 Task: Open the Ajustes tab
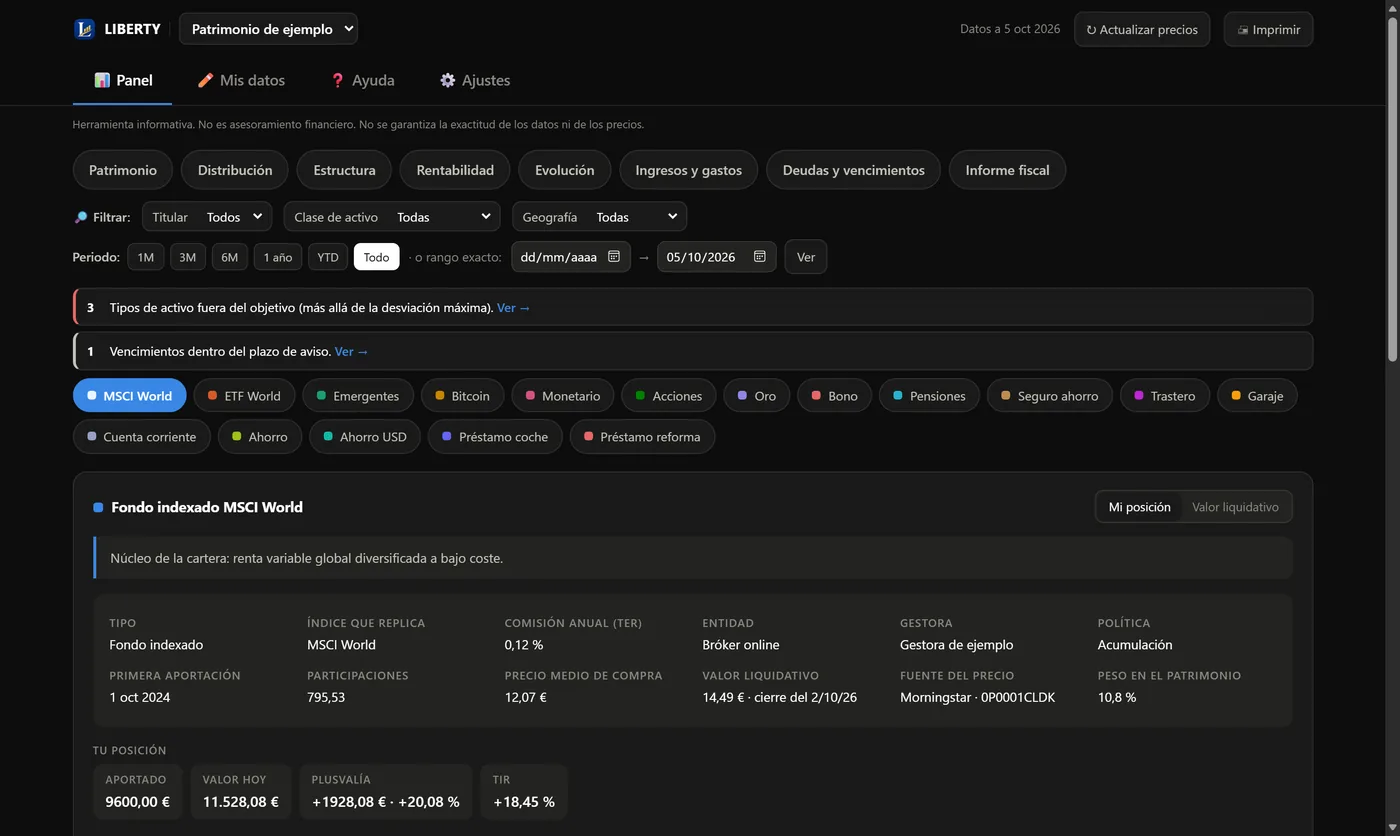point(475,80)
